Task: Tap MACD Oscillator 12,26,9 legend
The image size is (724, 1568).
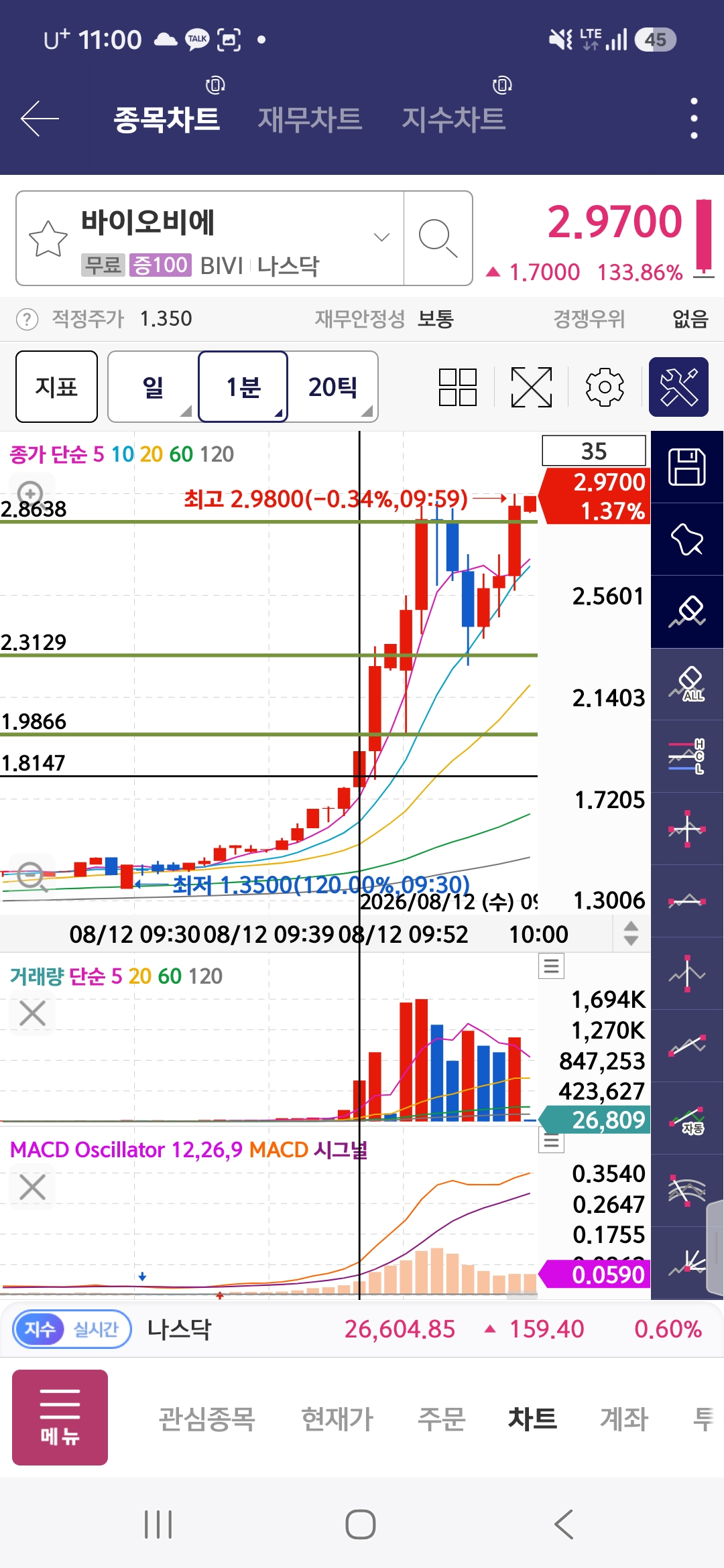Action: [x=126, y=1150]
